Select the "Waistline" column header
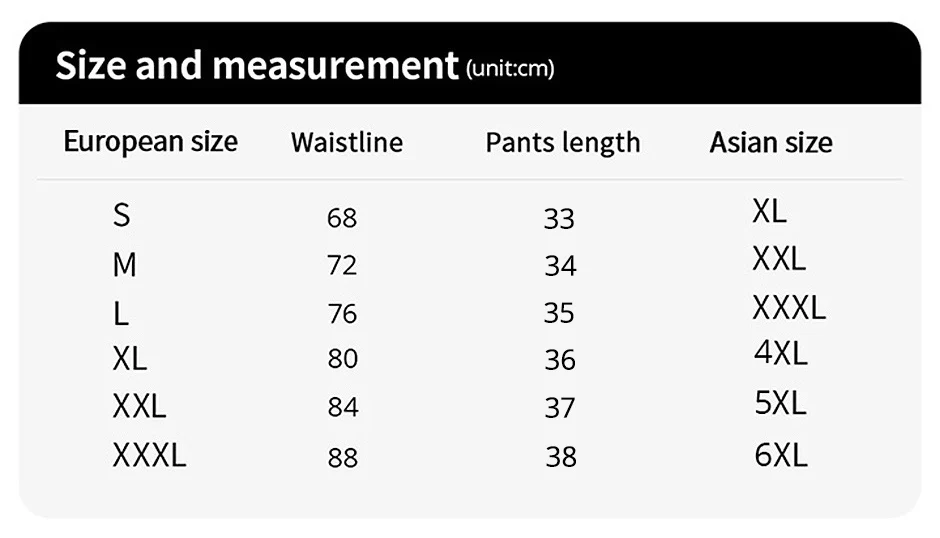Image resolution: width=940 pixels, height=538 pixels. [x=347, y=142]
